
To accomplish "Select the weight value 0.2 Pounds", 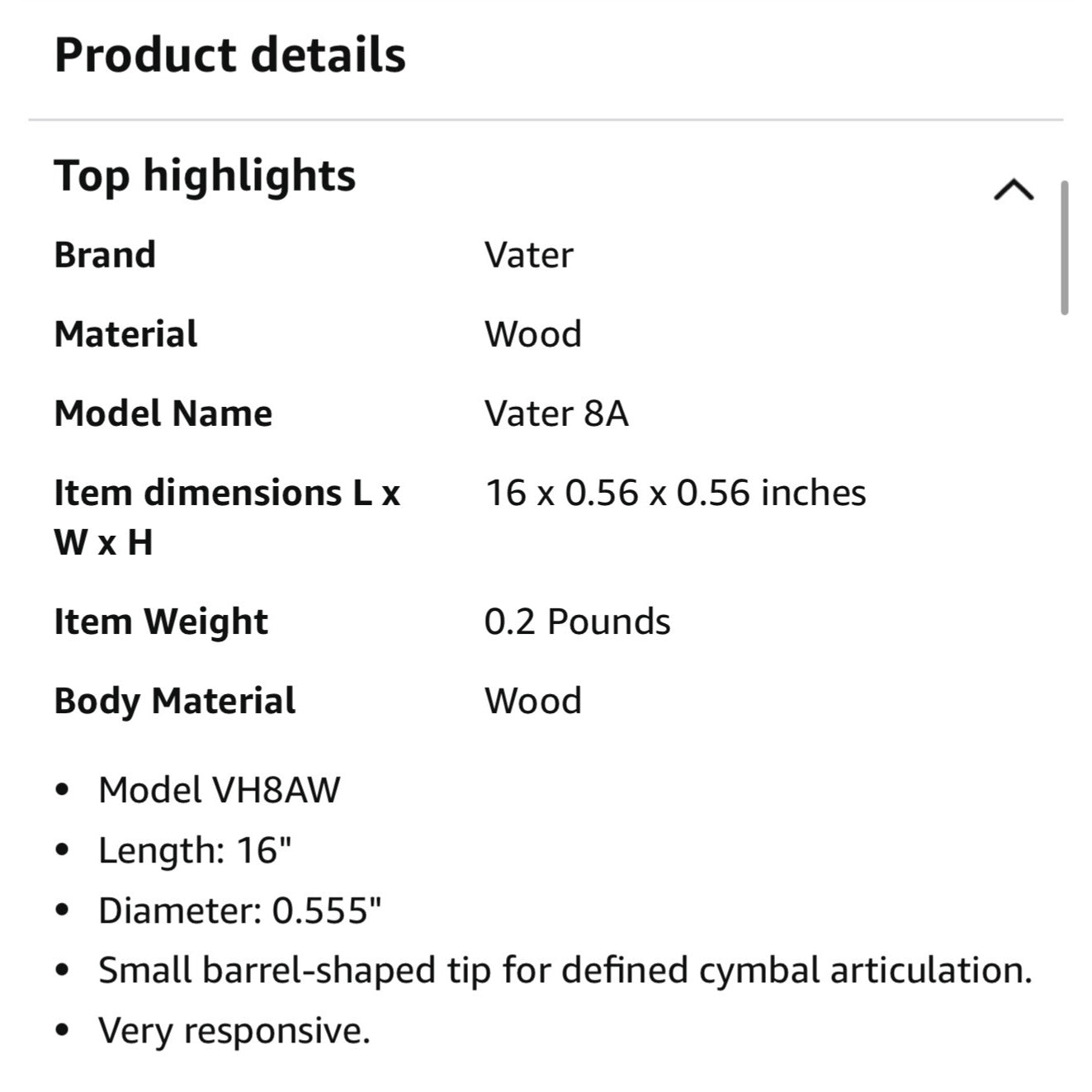I will tap(578, 621).
